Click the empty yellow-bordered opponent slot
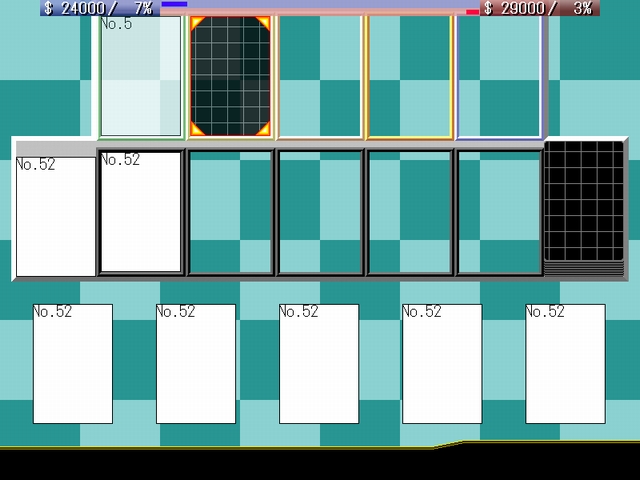Screen dimensions: 640x480 pos(409,77)
